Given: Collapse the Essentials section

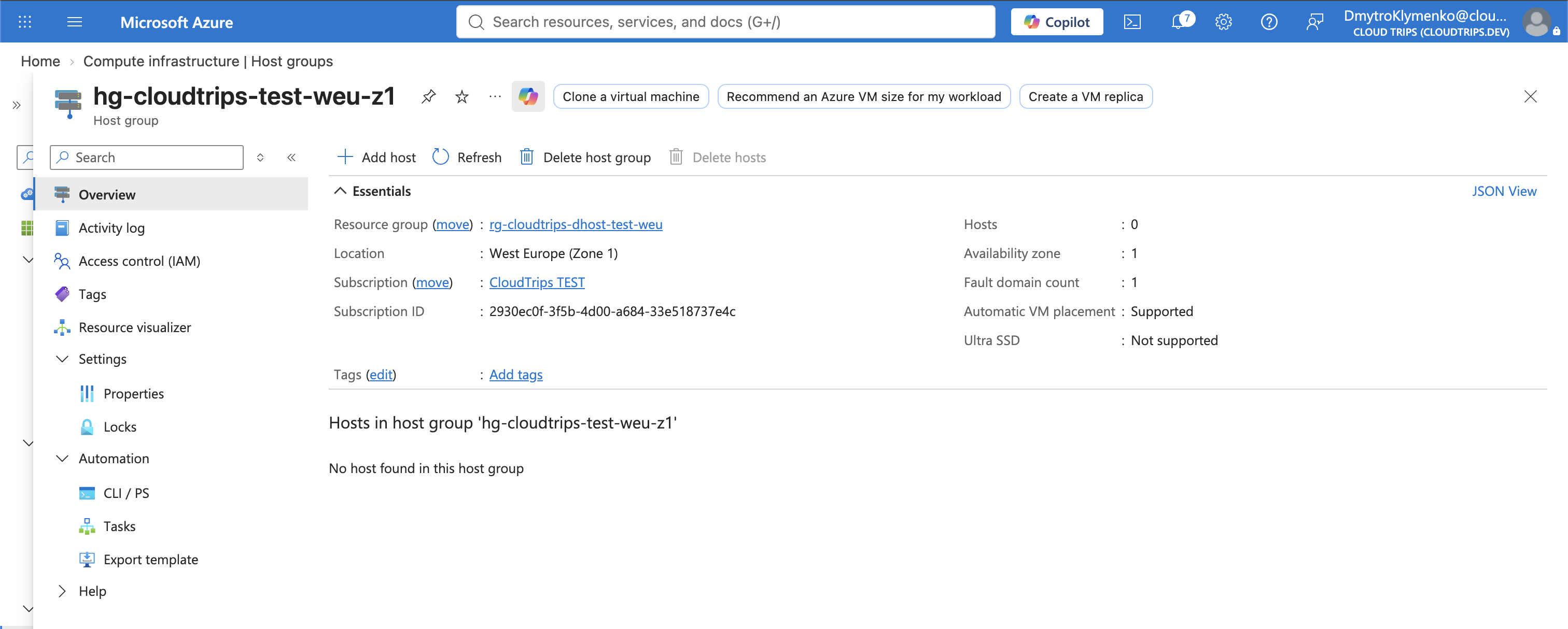Looking at the screenshot, I should (x=372, y=191).
